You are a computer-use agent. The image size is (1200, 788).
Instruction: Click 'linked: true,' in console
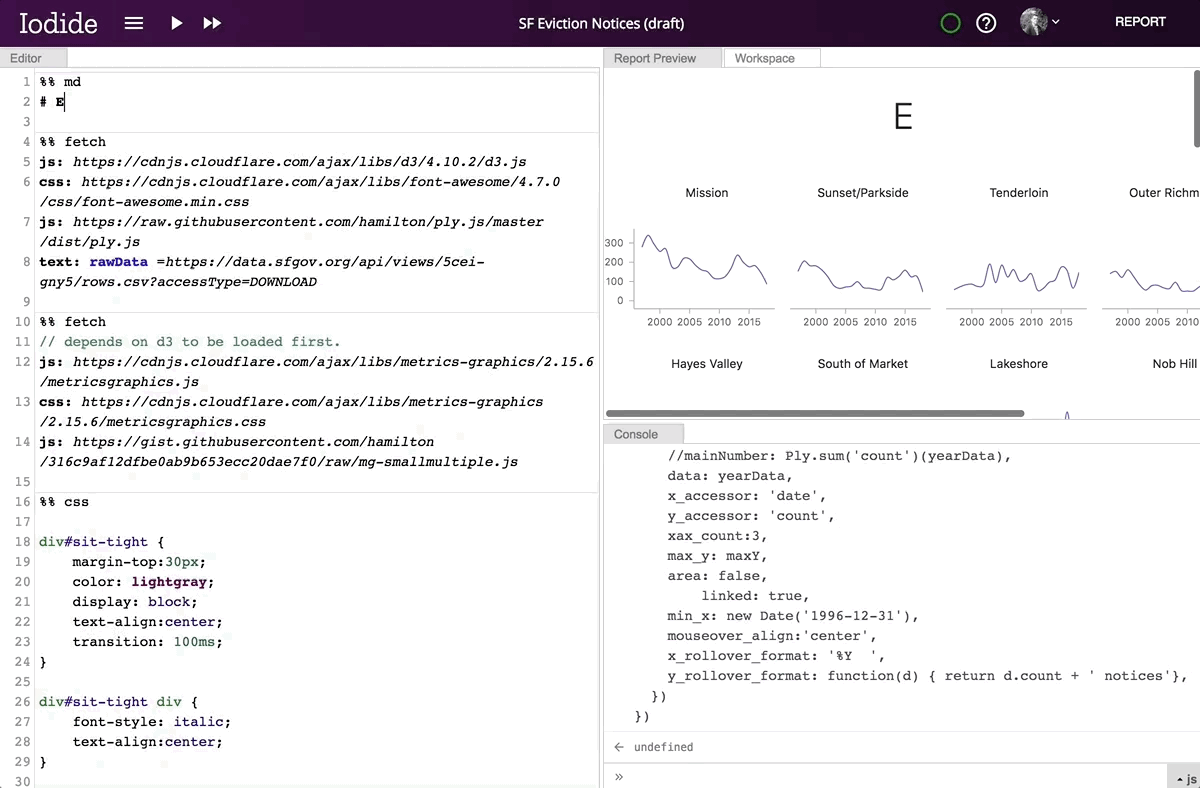[755, 596]
